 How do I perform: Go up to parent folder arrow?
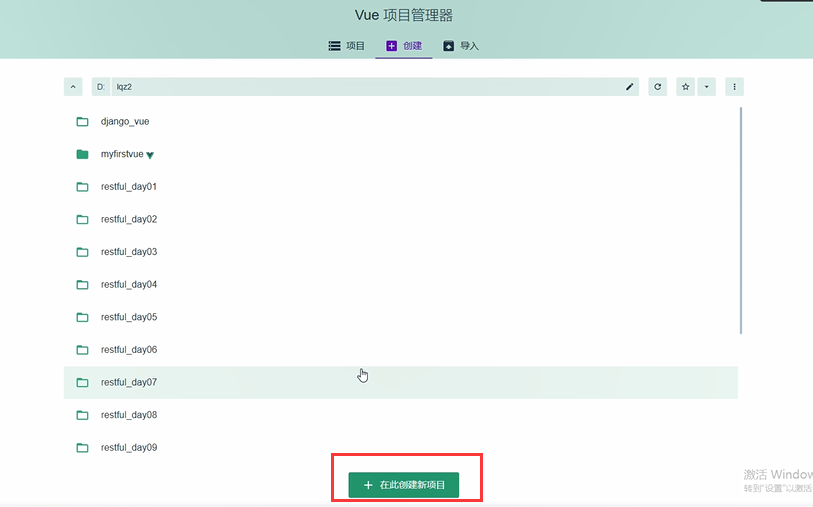(73, 87)
